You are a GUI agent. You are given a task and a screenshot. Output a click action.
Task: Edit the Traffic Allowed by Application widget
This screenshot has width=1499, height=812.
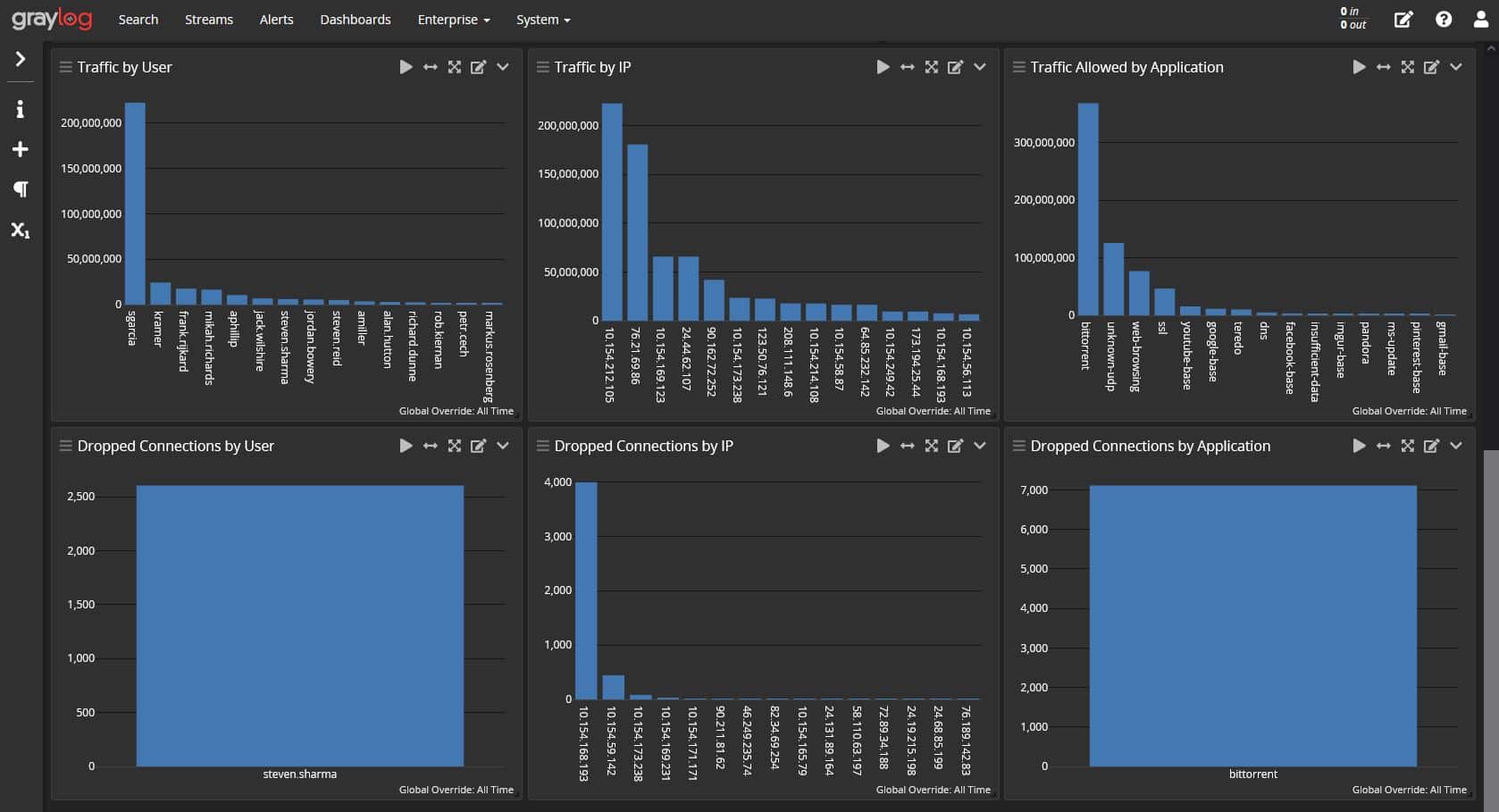(x=1433, y=67)
